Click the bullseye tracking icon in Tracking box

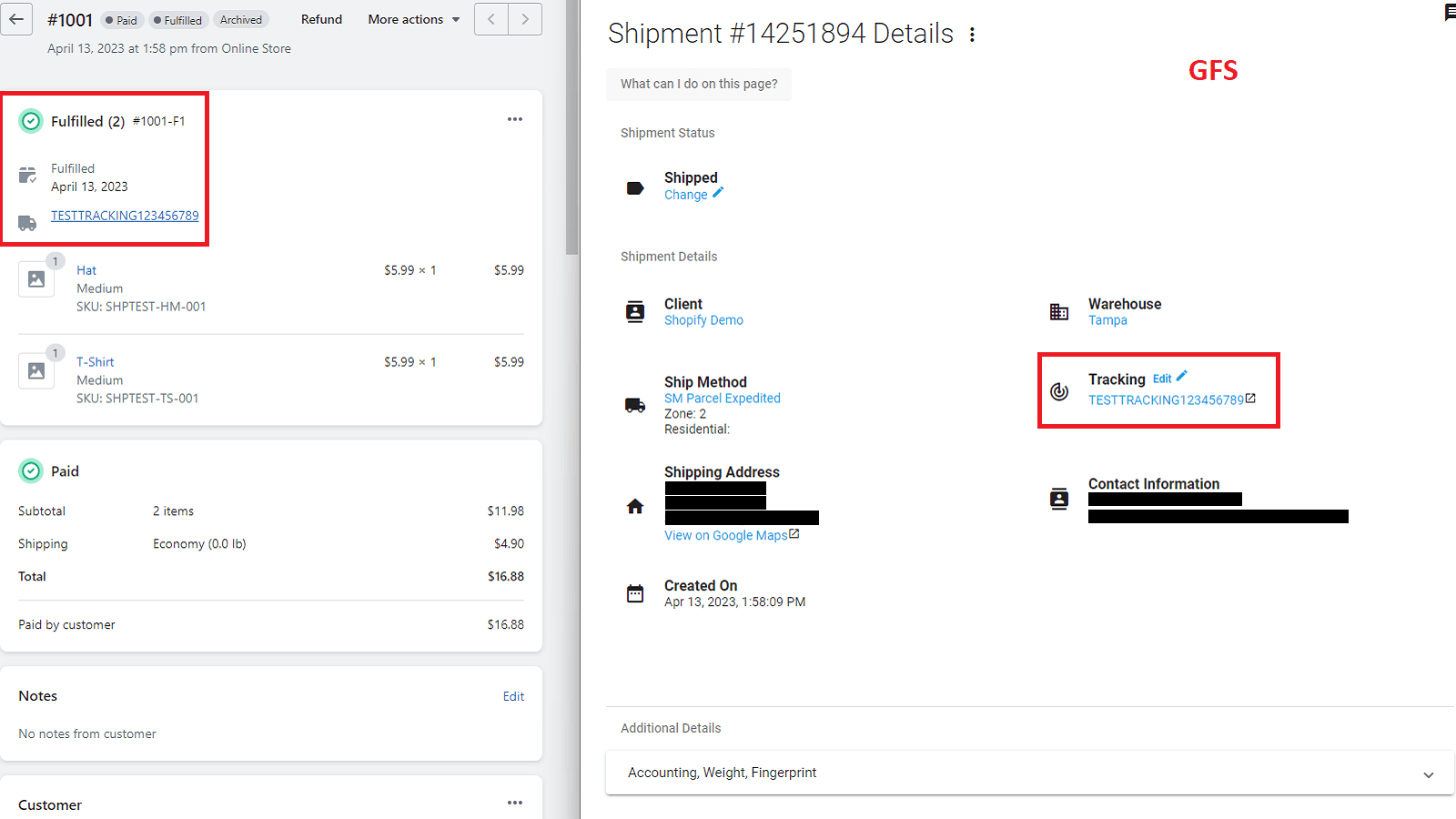1059,392
